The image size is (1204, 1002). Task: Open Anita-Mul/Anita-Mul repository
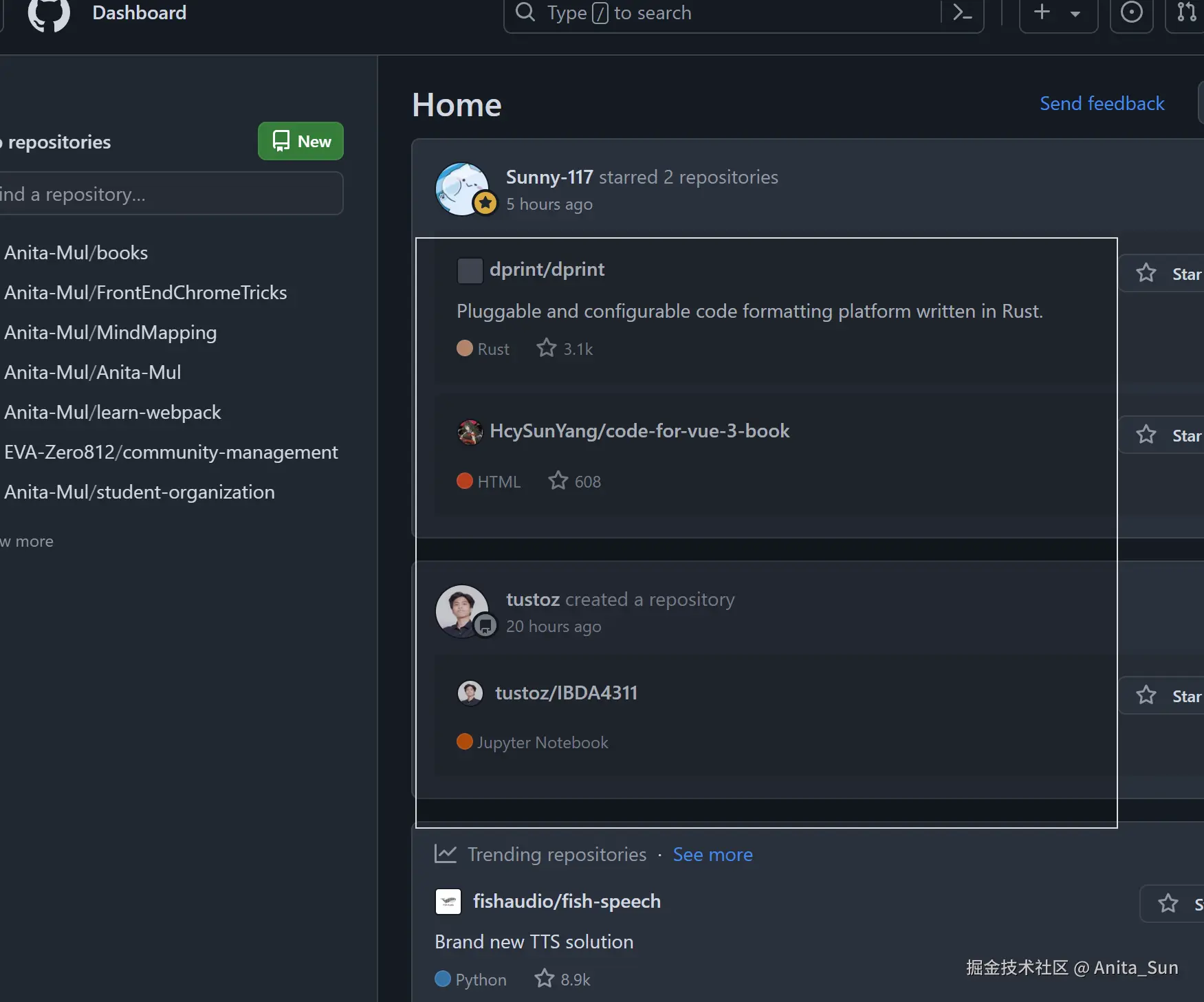(x=93, y=372)
